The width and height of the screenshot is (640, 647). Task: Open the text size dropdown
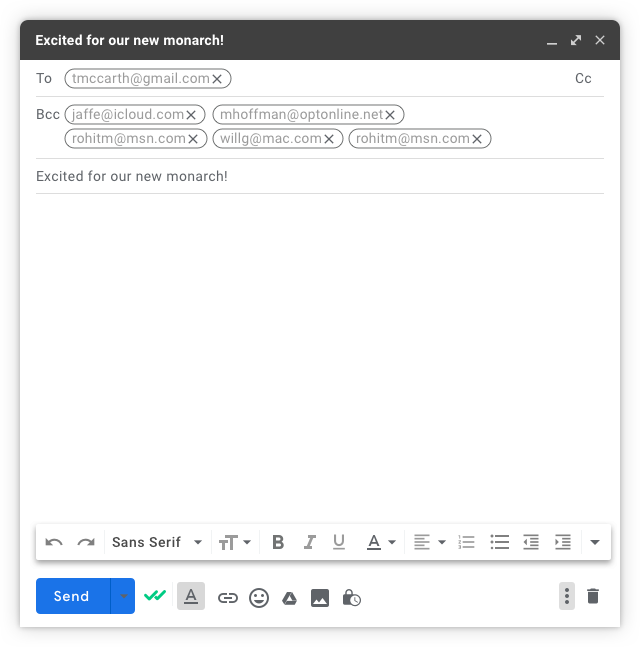point(234,542)
